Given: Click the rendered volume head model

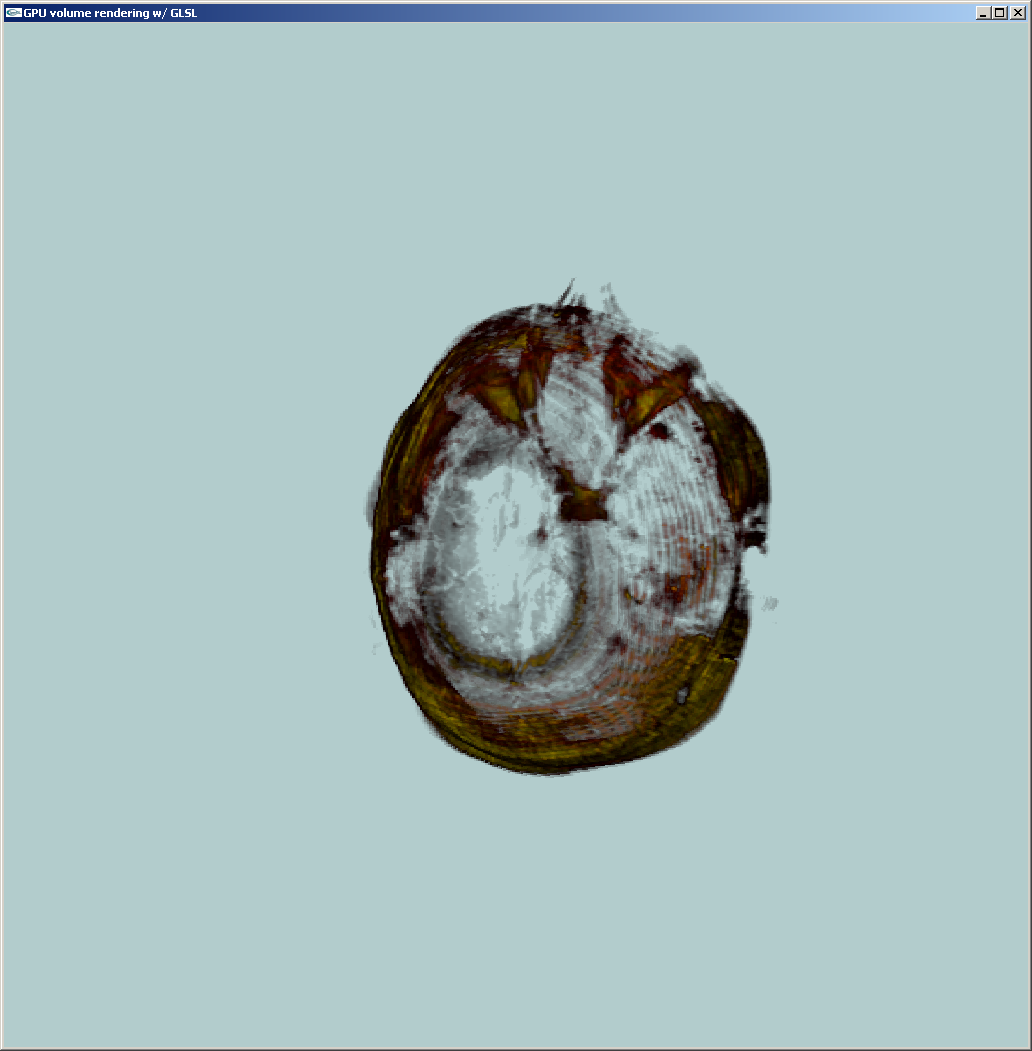Looking at the screenshot, I should point(571,530).
